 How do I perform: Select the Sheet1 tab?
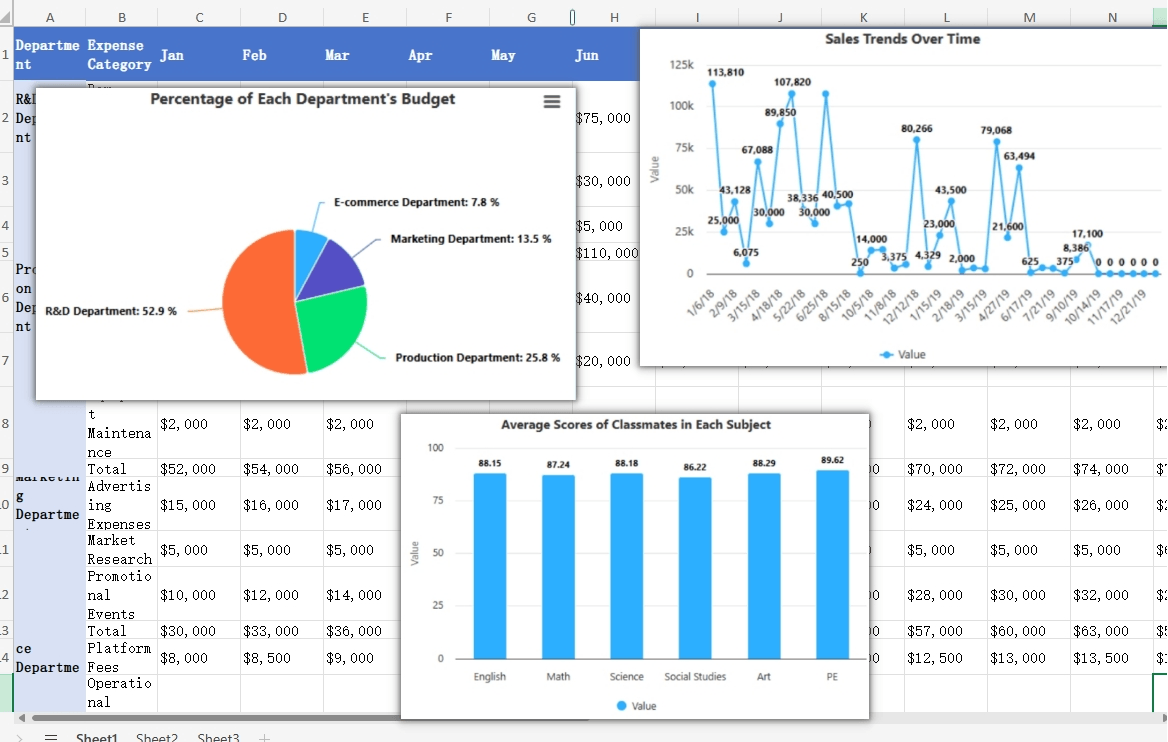pos(96,737)
